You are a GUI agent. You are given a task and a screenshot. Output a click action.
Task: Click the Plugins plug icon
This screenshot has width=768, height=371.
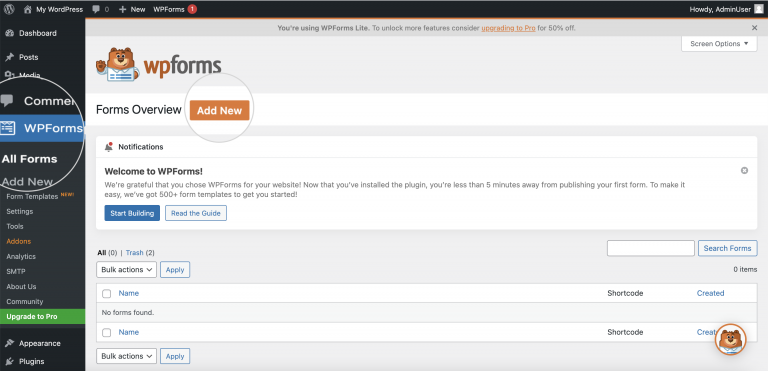click(9, 361)
